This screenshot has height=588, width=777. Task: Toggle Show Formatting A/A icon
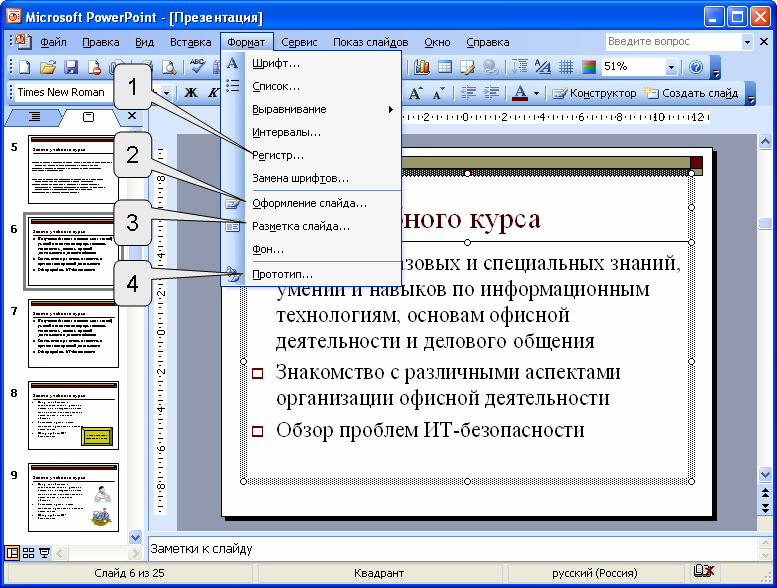coord(543,66)
